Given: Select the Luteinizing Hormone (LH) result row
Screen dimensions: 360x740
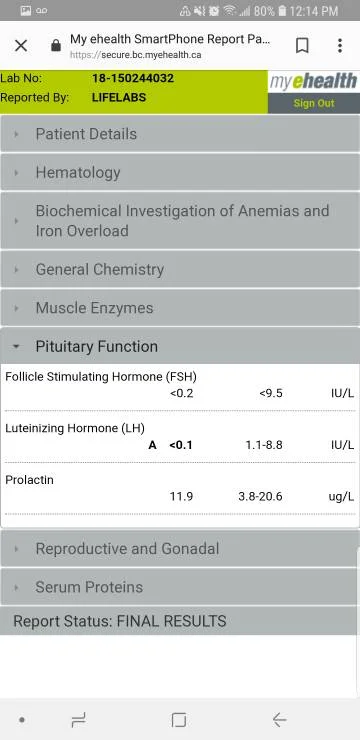Looking at the screenshot, I should [x=180, y=437].
